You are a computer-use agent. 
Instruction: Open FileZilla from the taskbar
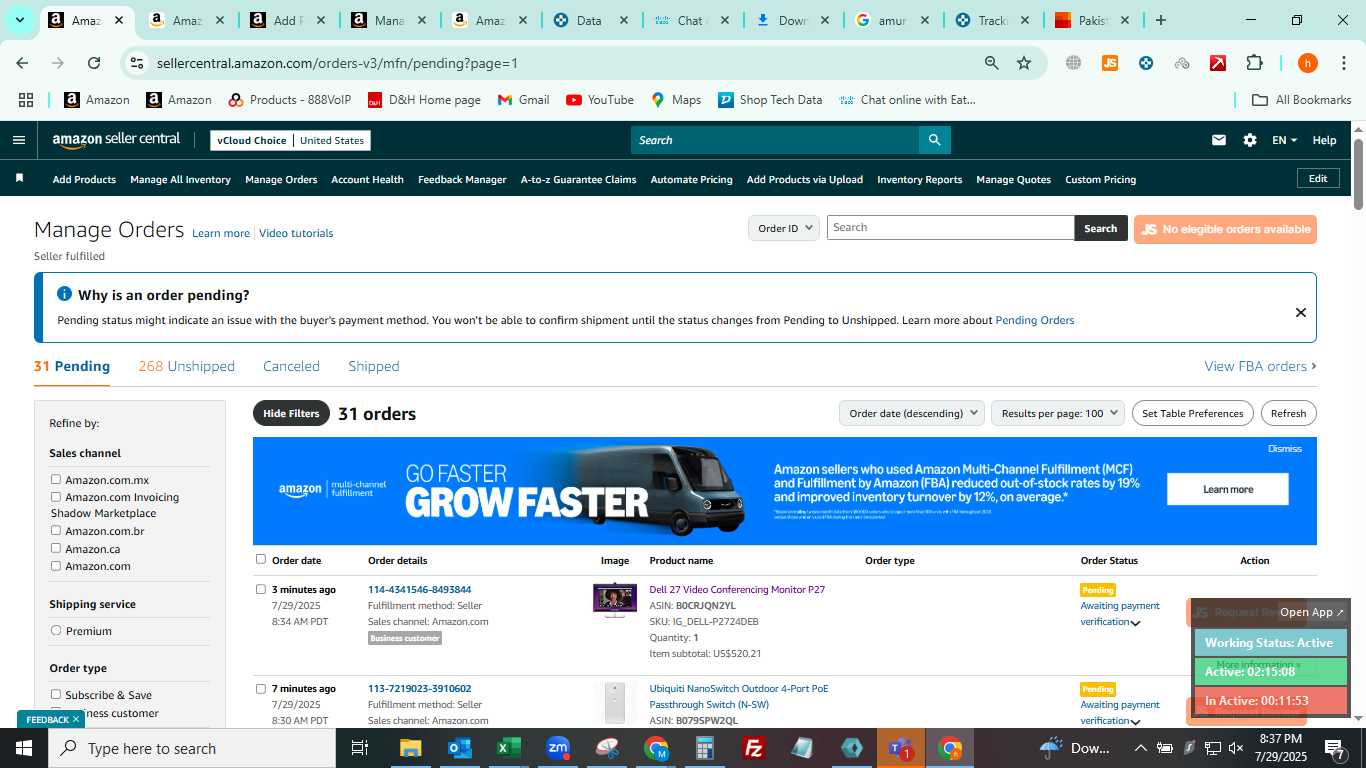pos(754,748)
